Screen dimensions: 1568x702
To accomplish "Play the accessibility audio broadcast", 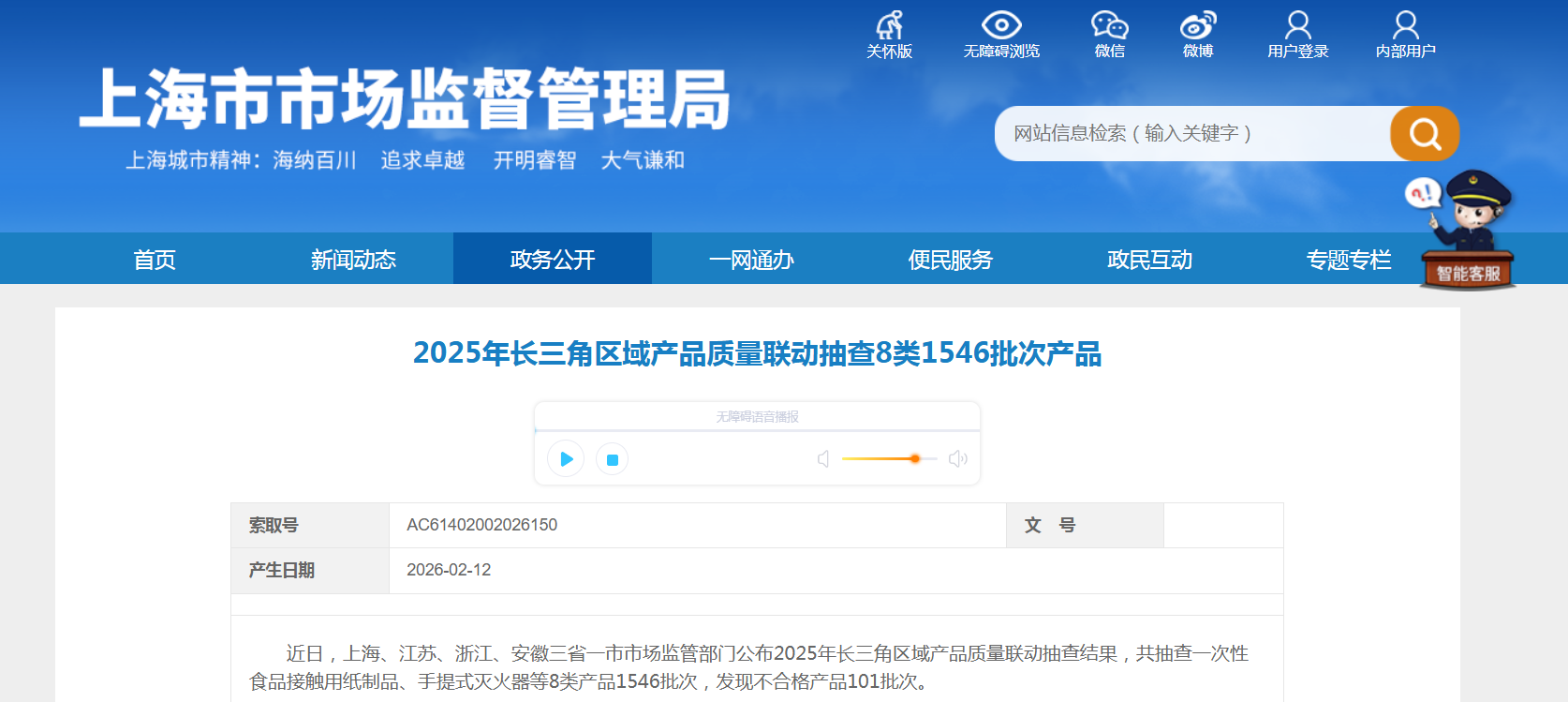I will (x=566, y=459).
